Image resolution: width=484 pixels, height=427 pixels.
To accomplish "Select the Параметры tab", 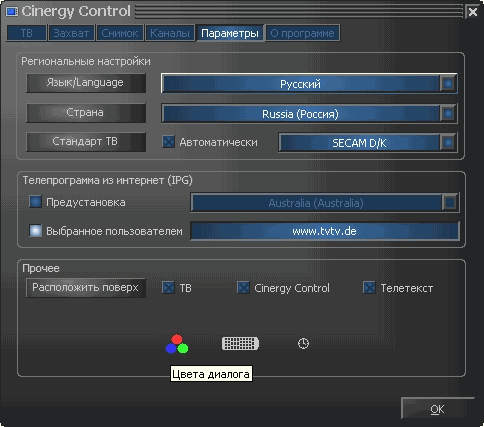I will pos(230,33).
